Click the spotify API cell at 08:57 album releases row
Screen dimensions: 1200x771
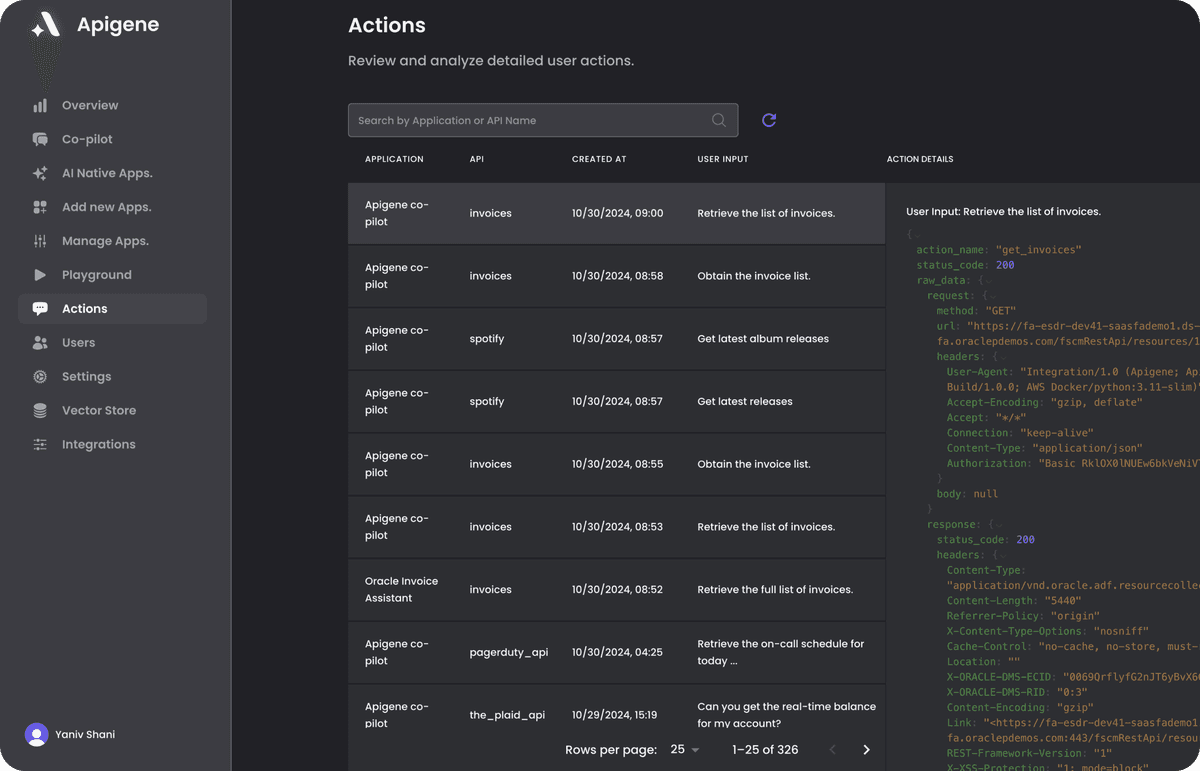[487, 339]
